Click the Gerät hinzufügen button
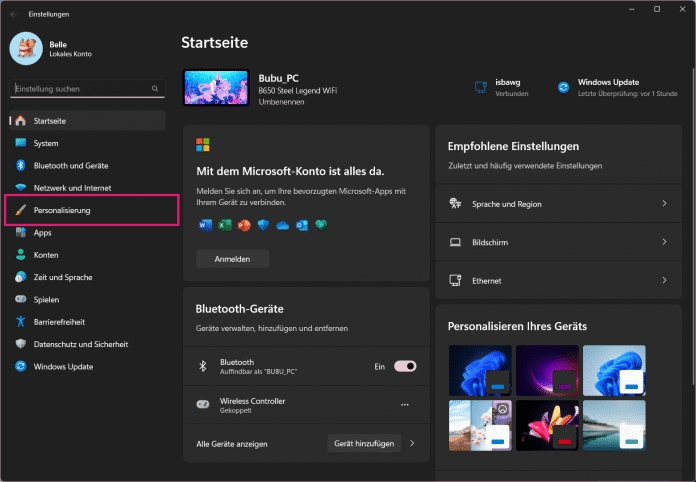This screenshot has width=696, height=482. pos(365,442)
